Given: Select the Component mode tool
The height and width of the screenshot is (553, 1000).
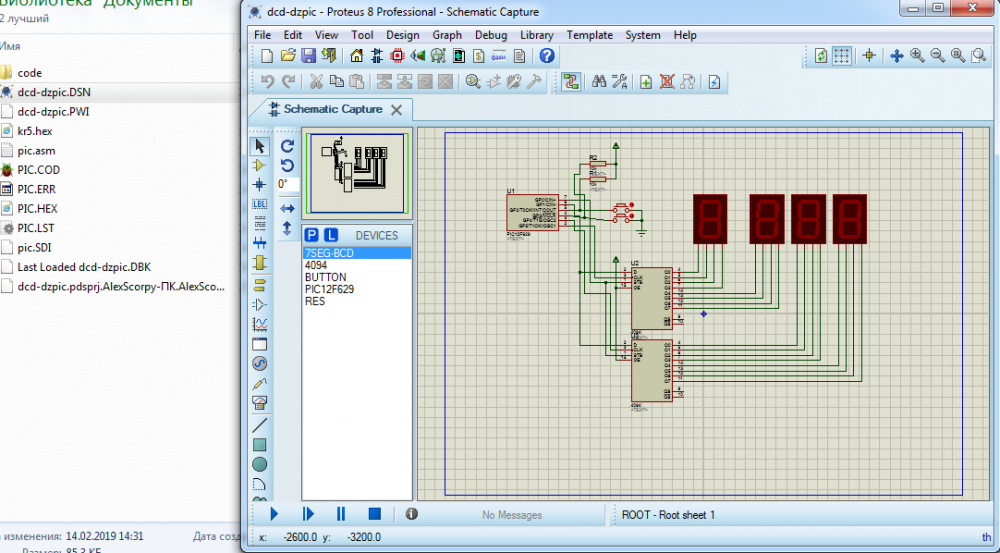Looking at the screenshot, I should 260,165.
